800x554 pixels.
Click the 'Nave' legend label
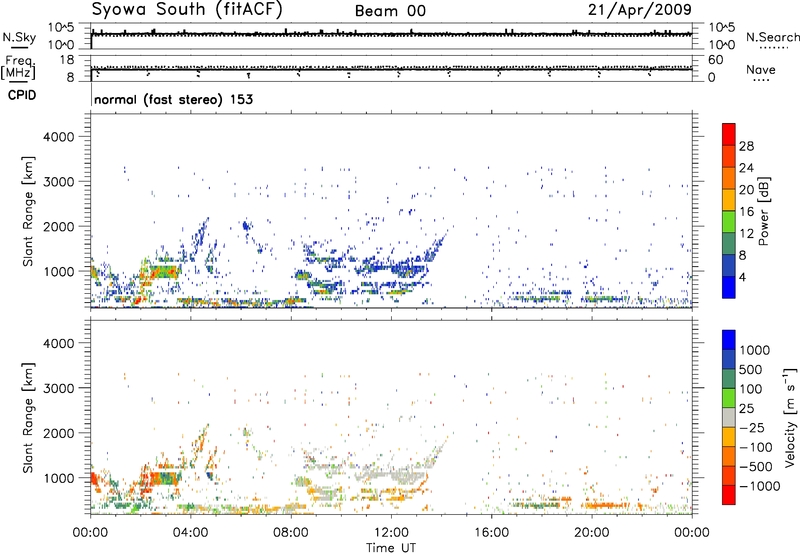[x=761, y=70]
